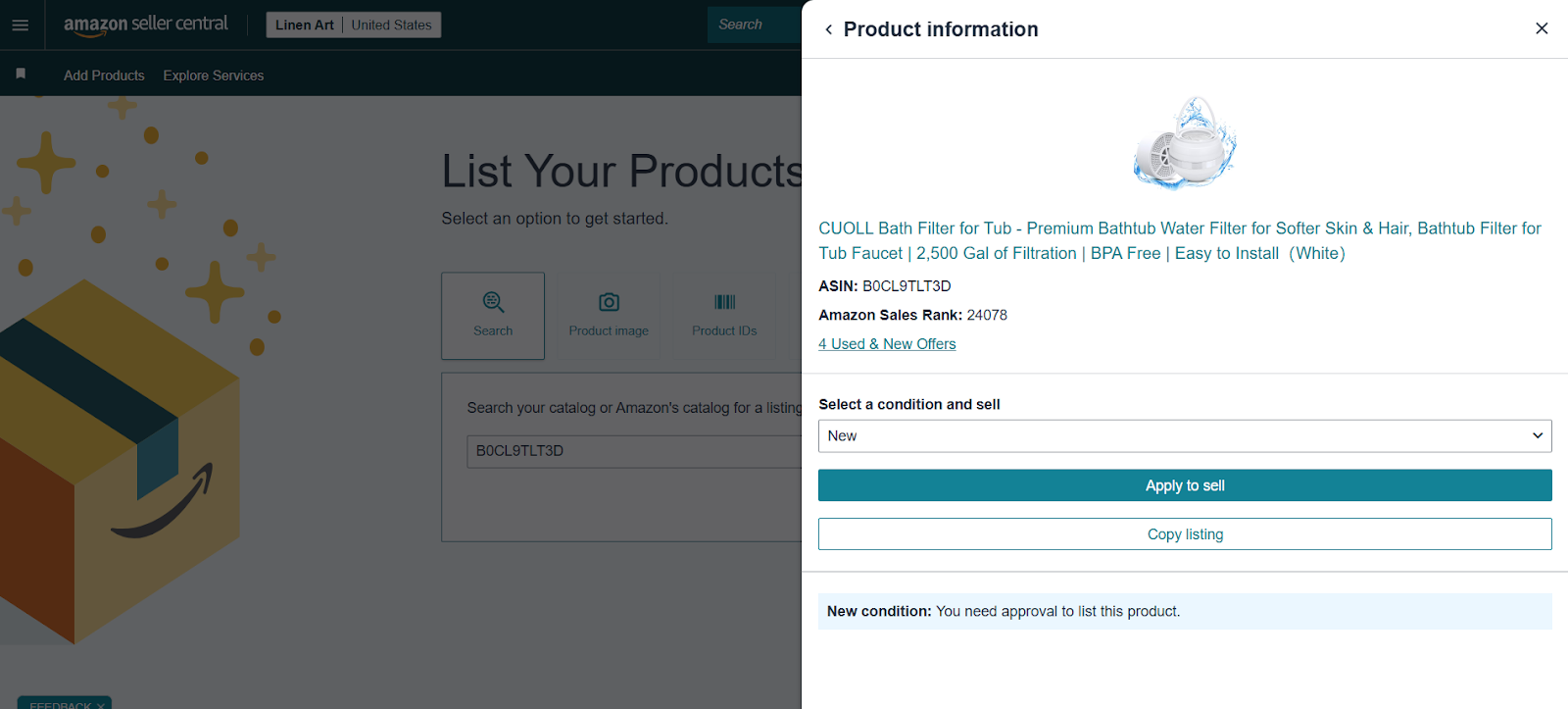
Task: Click Add Products in the navigation bar
Action: point(104,75)
